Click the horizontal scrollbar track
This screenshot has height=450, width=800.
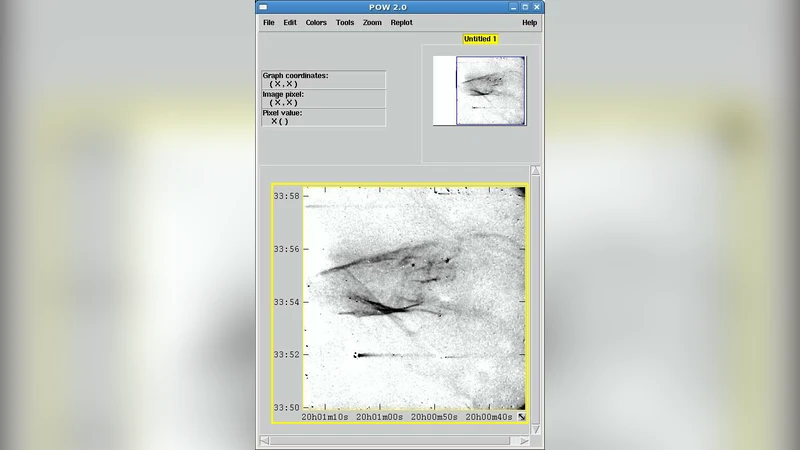pyautogui.click(x=394, y=440)
